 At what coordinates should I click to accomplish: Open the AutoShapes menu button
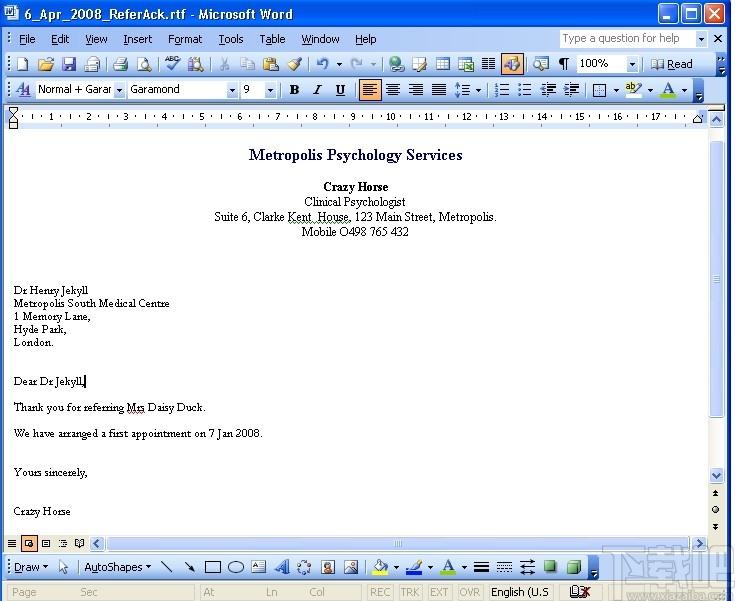pyautogui.click(x=118, y=567)
